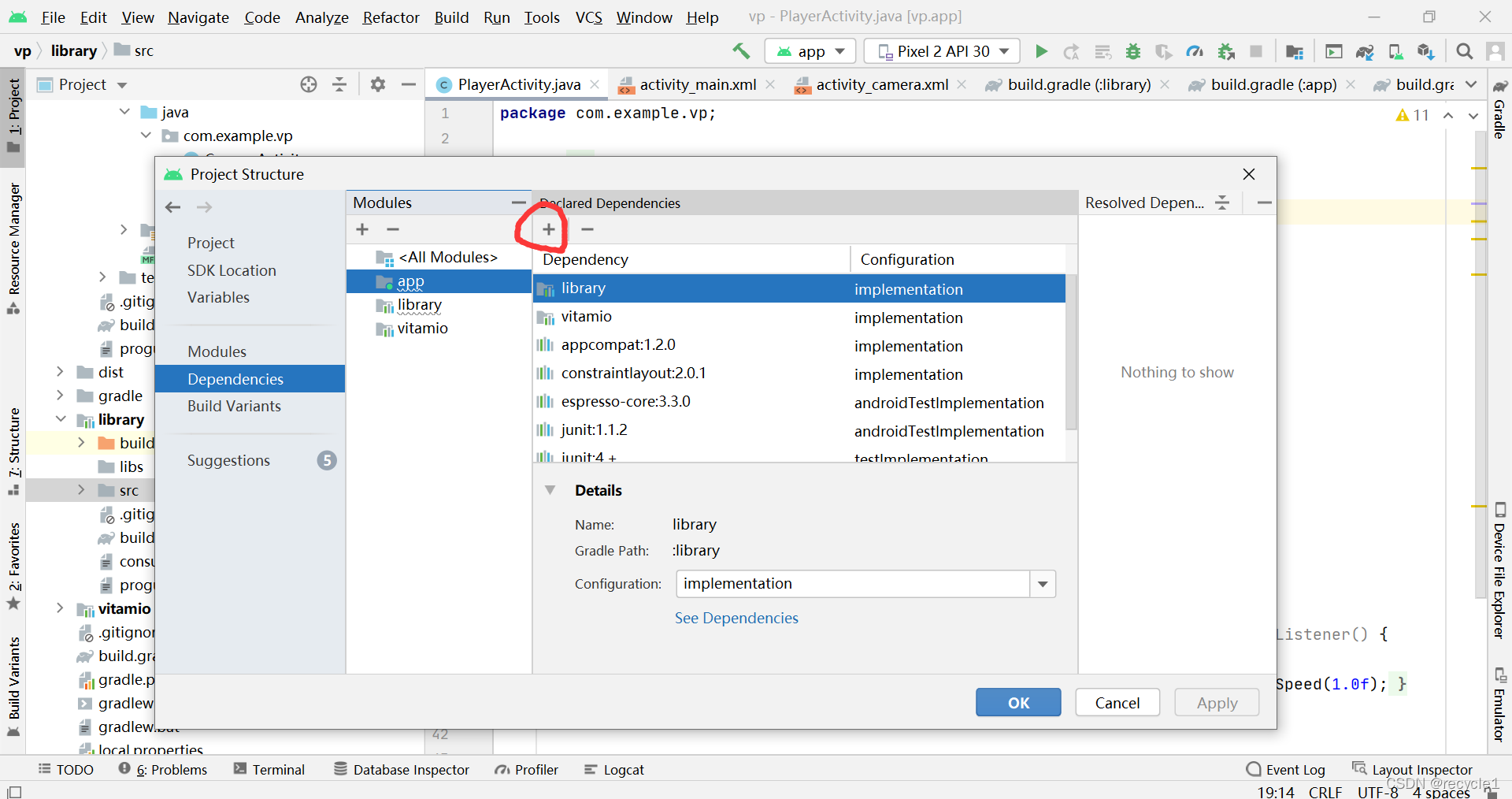
Task: Click the locate target crosshair icon in Project panel
Action: tap(309, 84)
